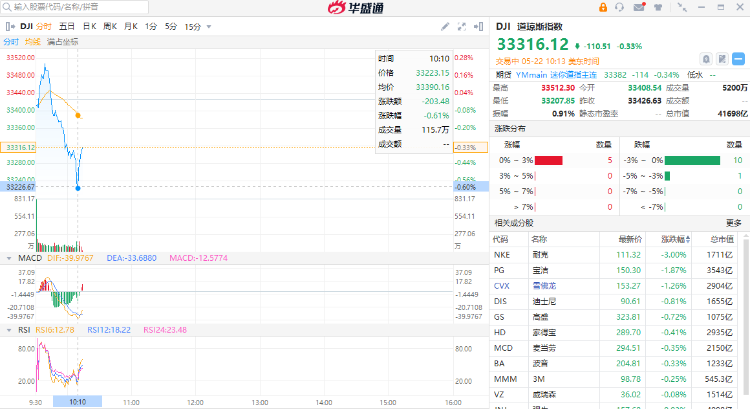Click the bell alert icon under price

tap(706, 59)
